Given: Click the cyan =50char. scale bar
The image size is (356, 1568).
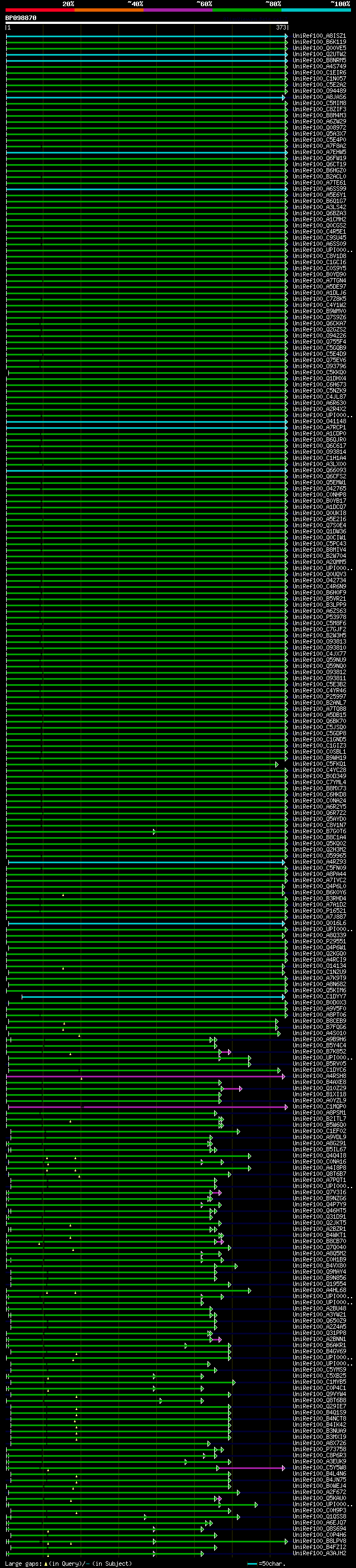Looking at the screenshot, I should pyautogui.click(x=252, y=1564).
